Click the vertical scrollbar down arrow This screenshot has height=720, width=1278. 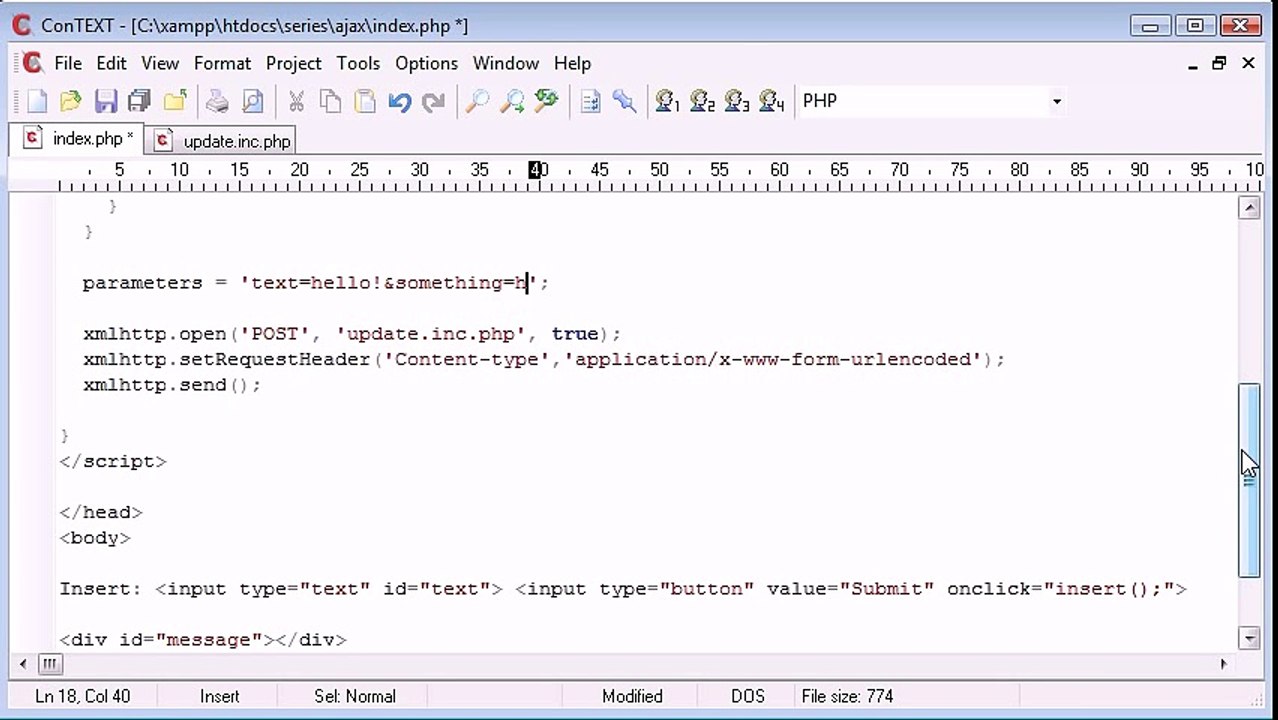point(1249,638)
